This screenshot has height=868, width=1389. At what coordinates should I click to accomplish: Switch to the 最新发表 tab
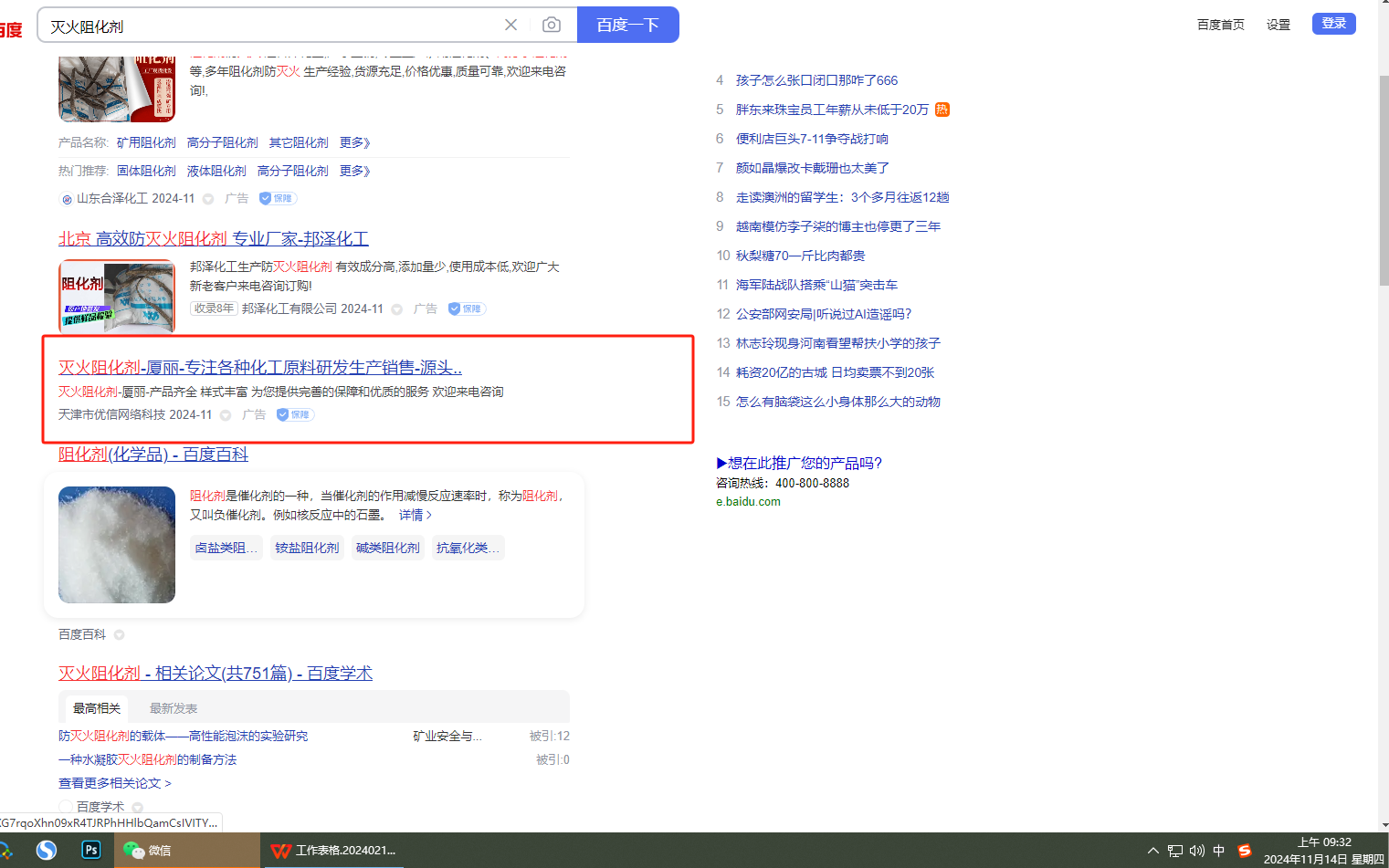(174, 708)
